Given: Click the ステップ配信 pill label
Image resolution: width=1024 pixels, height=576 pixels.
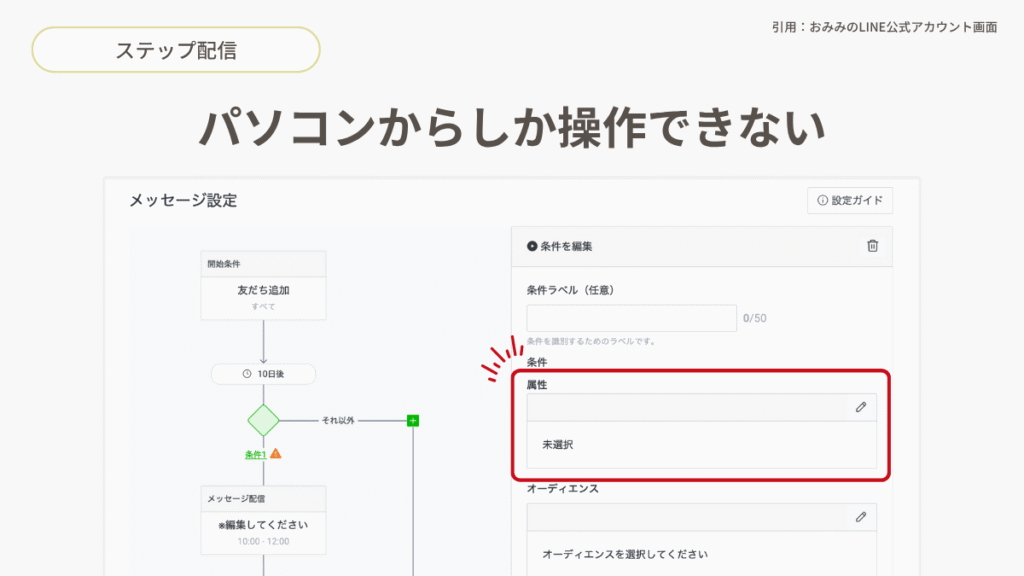Looking at the screenshot, I should point(176,50).
